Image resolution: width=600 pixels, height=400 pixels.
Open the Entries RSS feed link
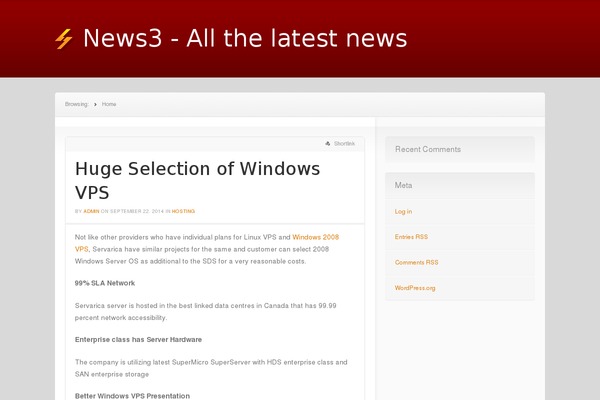pos(411,237)
